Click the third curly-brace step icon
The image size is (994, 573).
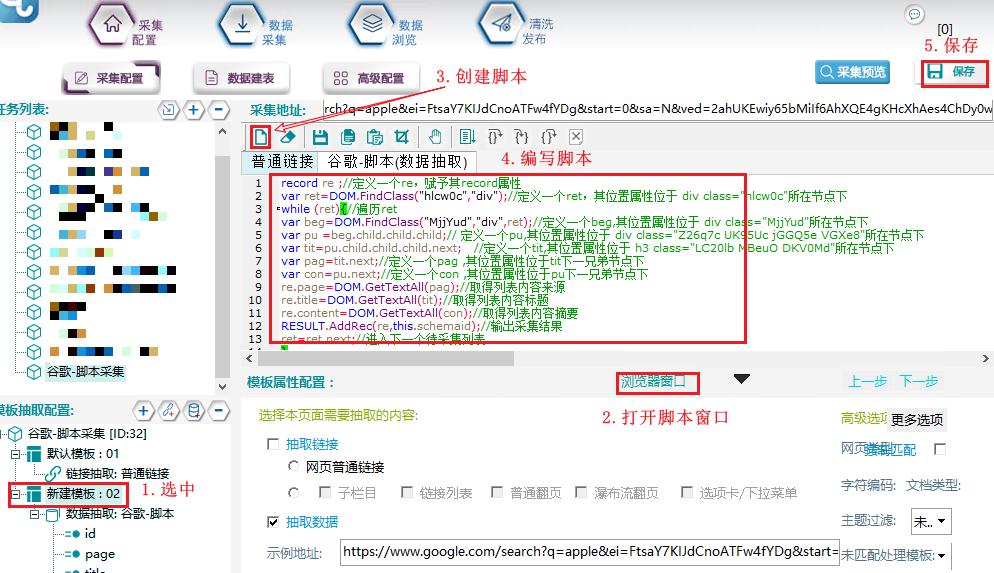pos(548,137)
